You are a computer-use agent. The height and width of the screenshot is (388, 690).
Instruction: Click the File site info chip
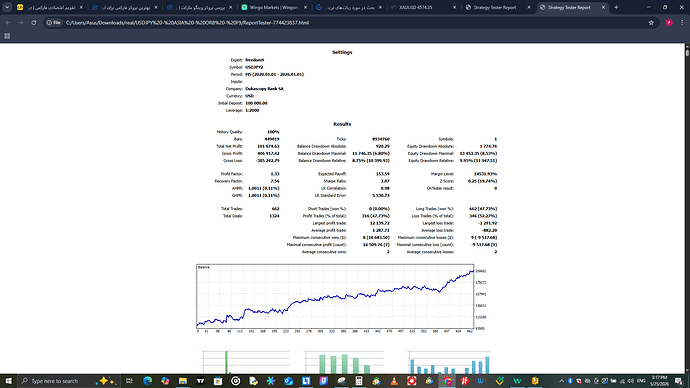pyautogui.click(x=54, y=22)
